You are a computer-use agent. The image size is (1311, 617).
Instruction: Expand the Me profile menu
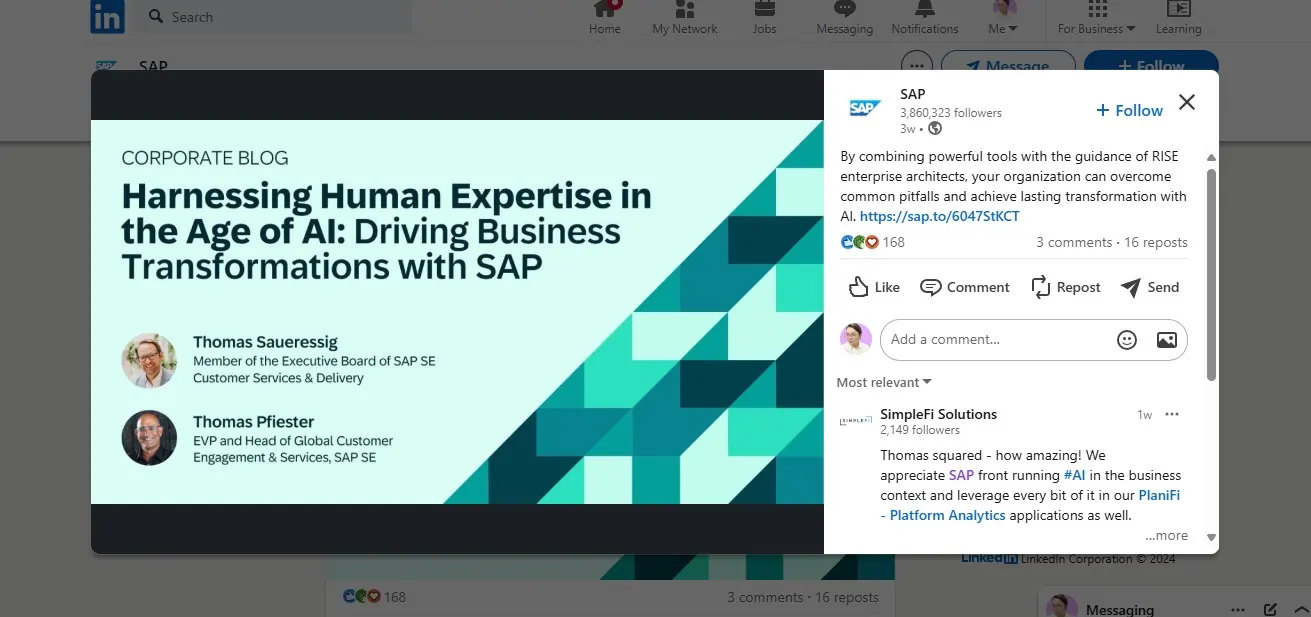pos(1003,19)
